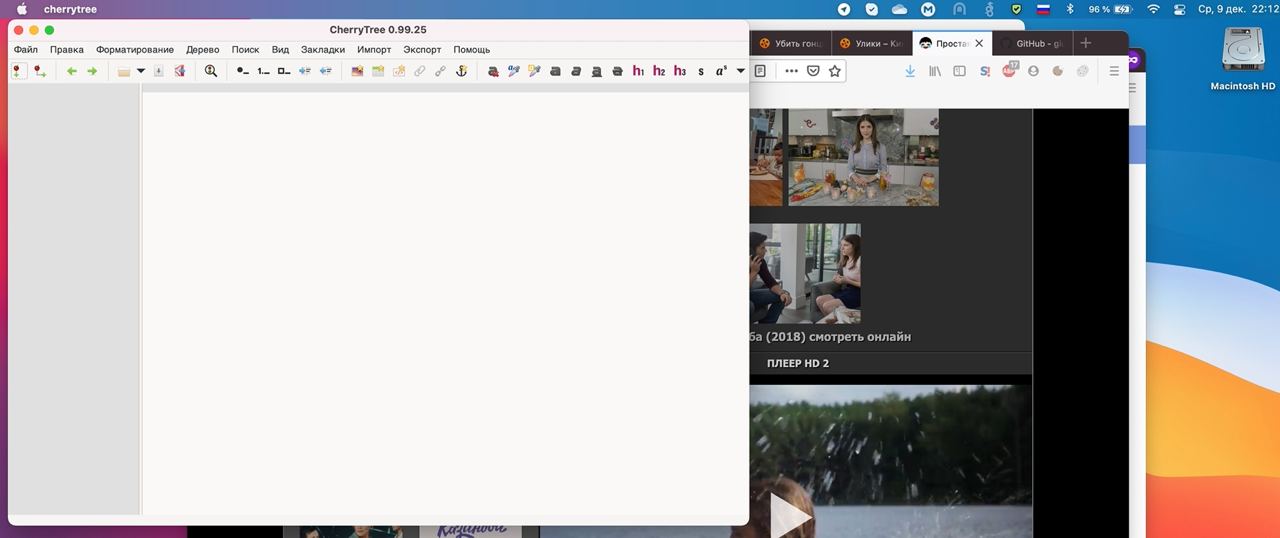Image resolution: width=1280 pixels, height=538 pixels.
Task: Open the Импорт menu
Action: [x=374, y=49]
